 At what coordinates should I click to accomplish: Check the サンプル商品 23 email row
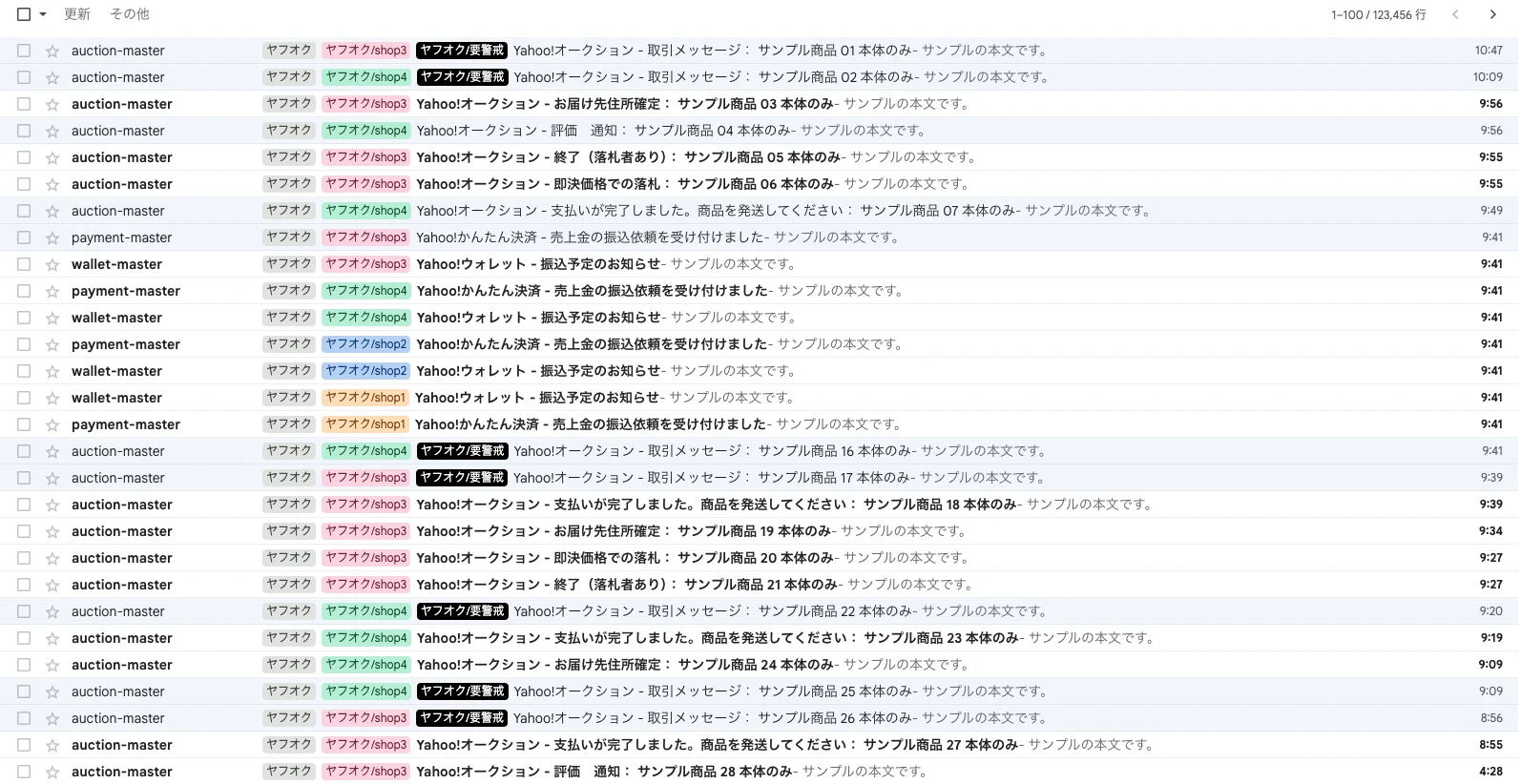(x=24, y=638)
